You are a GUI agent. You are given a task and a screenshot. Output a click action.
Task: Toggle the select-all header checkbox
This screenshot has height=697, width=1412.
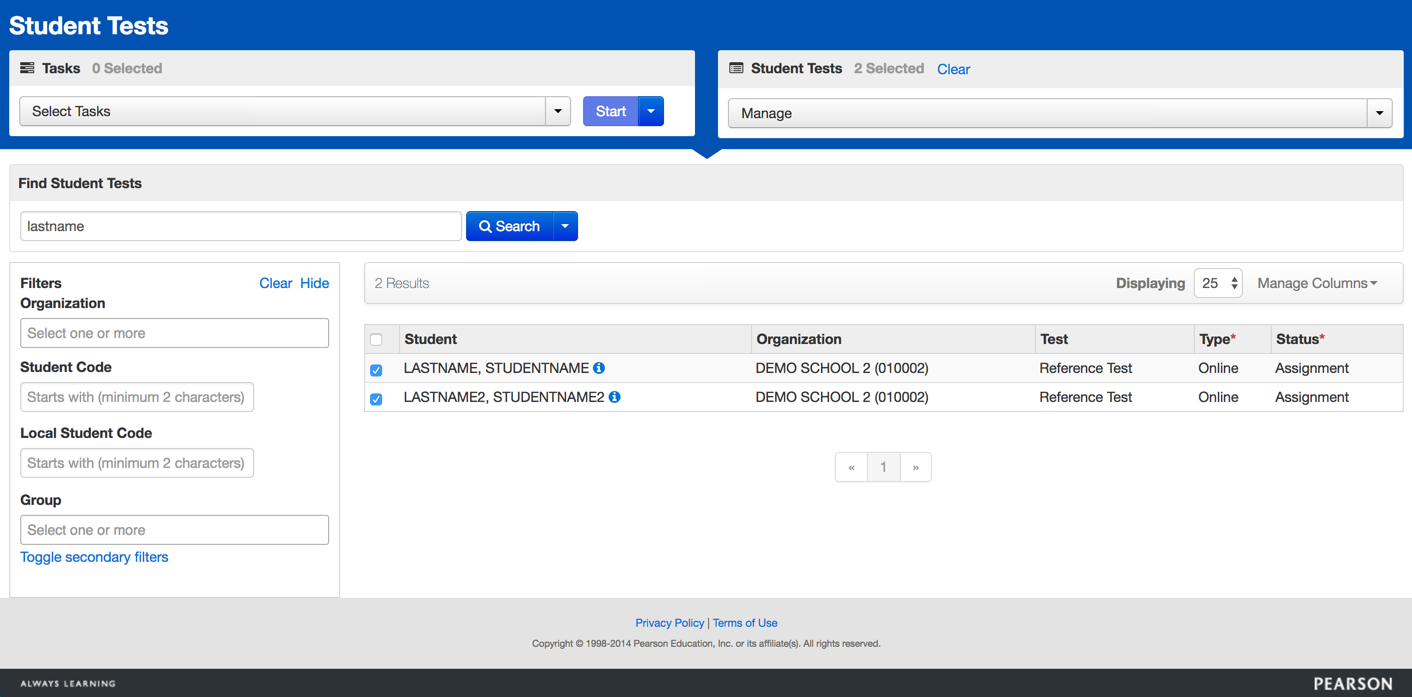pyautogui.click(x=376, y=340)
